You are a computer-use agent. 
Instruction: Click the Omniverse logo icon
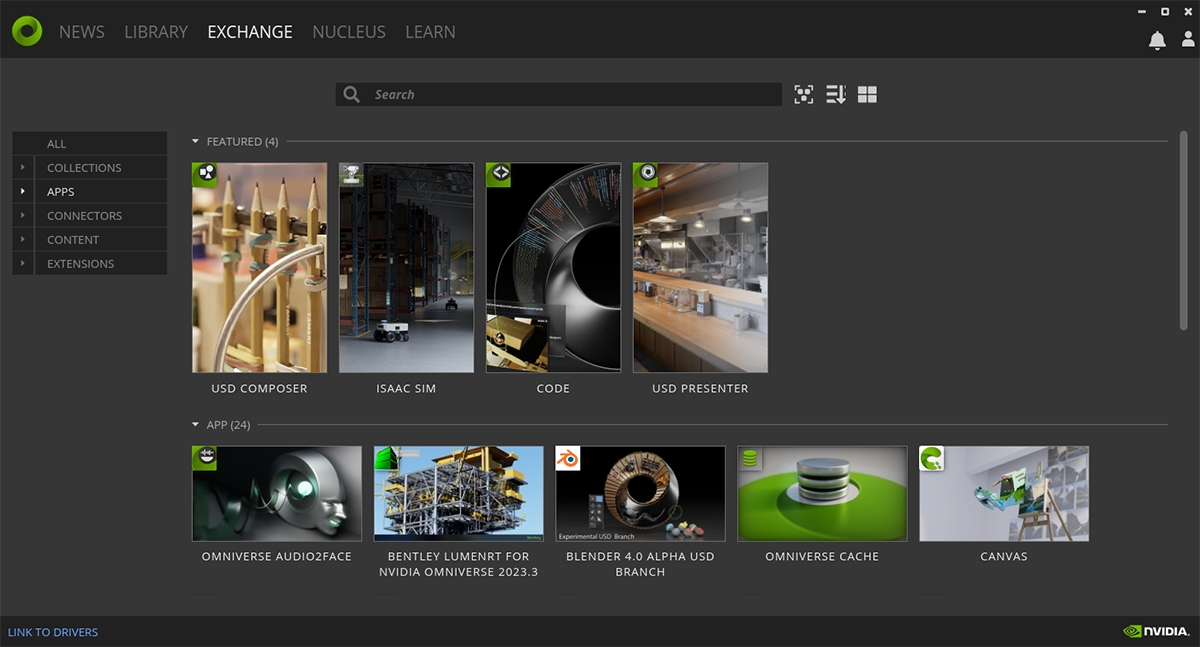[27, 31]
